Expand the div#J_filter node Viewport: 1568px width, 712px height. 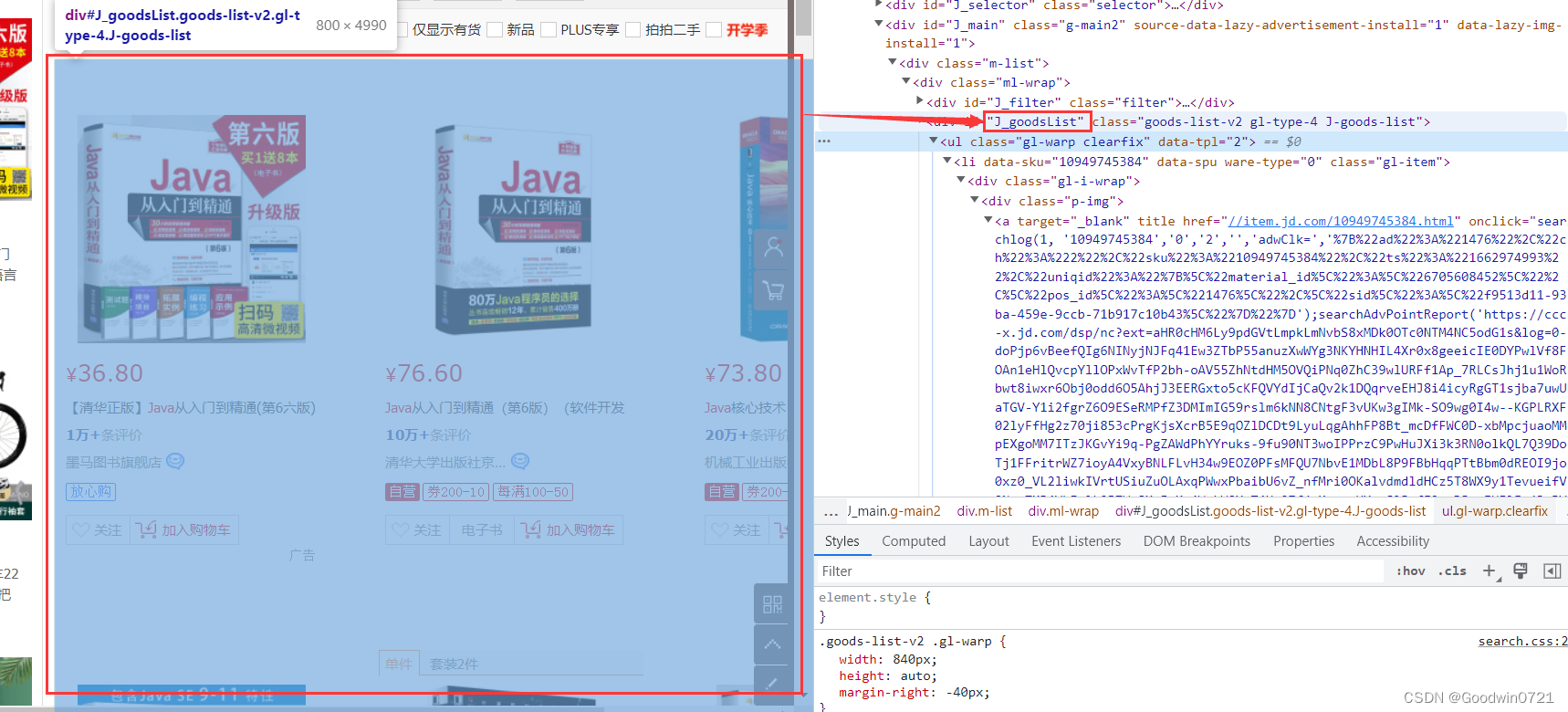point(920,102)
